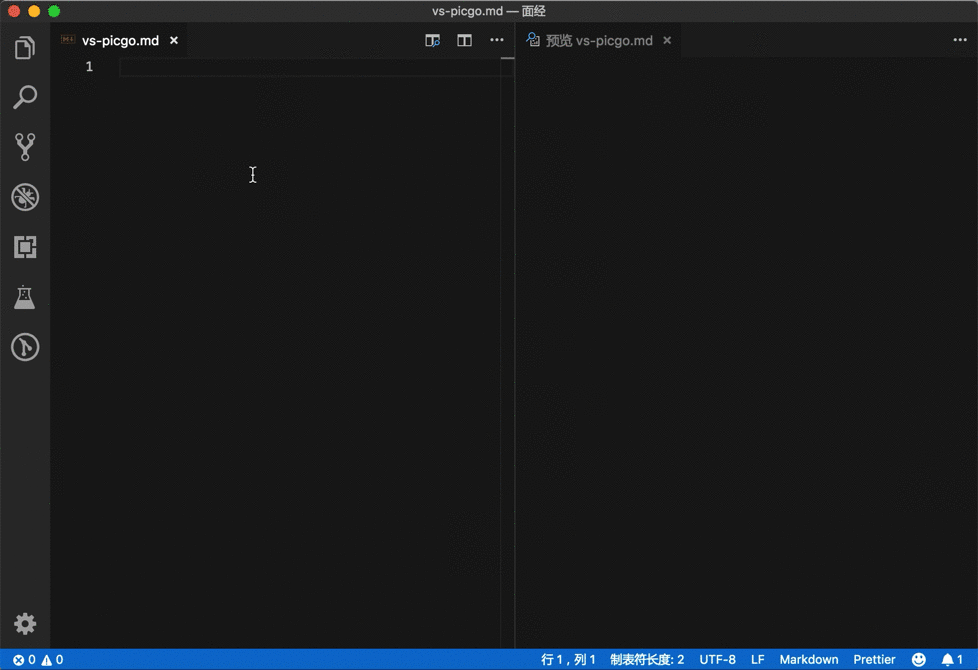Open the Debug view

click(25, 197)
